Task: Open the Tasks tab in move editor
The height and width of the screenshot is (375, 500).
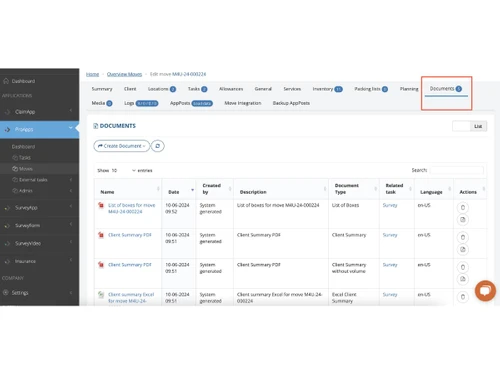Action: click(x=197, y=89)
